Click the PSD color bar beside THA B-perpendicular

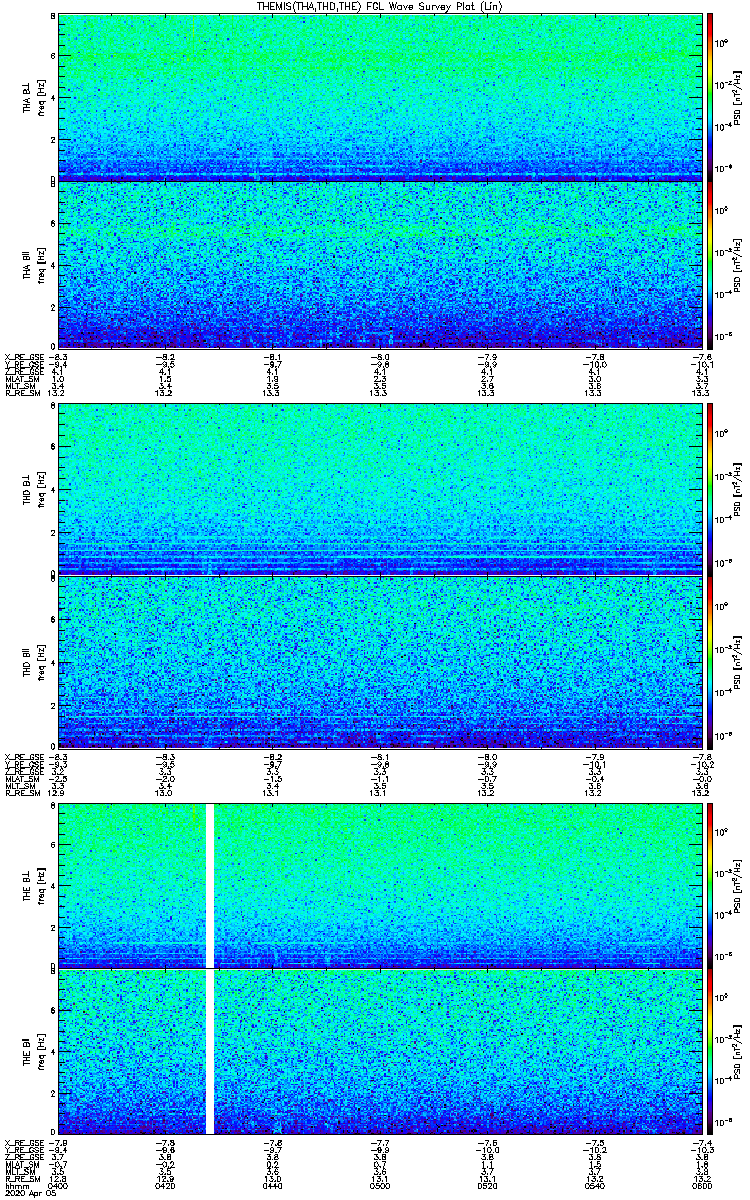coord(710,97)
